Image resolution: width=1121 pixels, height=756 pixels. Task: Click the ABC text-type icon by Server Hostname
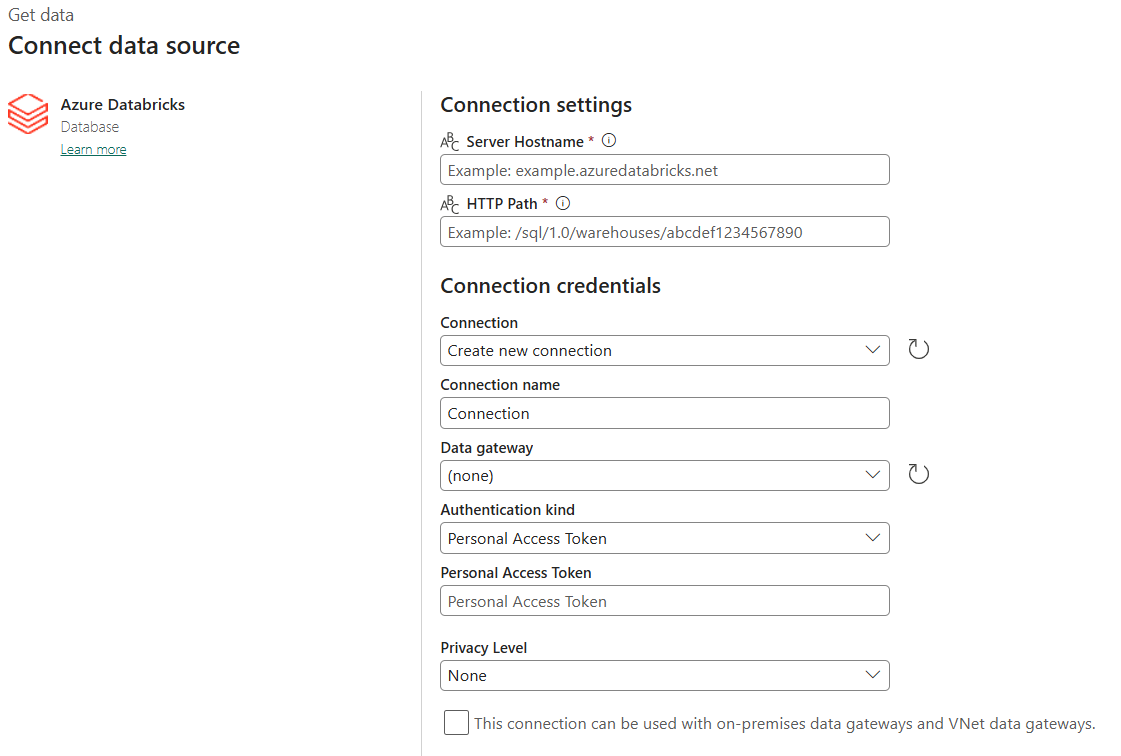click(450, 142)
